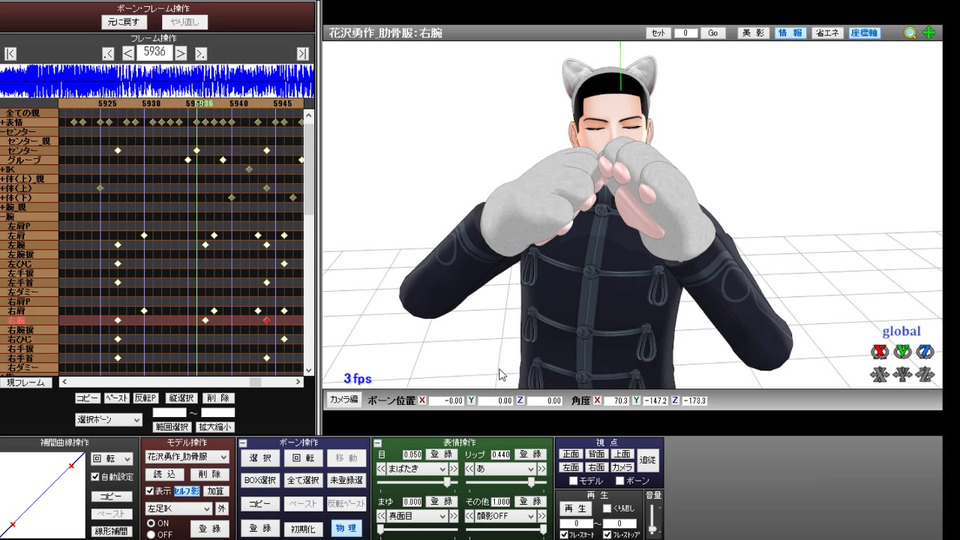960x540 pixels.
Task: Click the 物理 physics button
Action: pyautogui.click(x=347, y=528)
